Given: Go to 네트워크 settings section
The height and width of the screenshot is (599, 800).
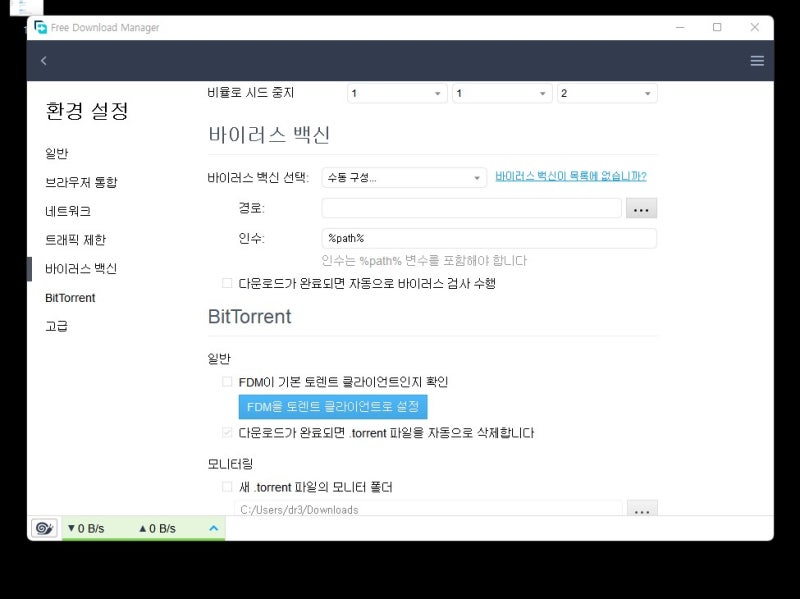Looking at the screenshot, I should pos(68,211).
